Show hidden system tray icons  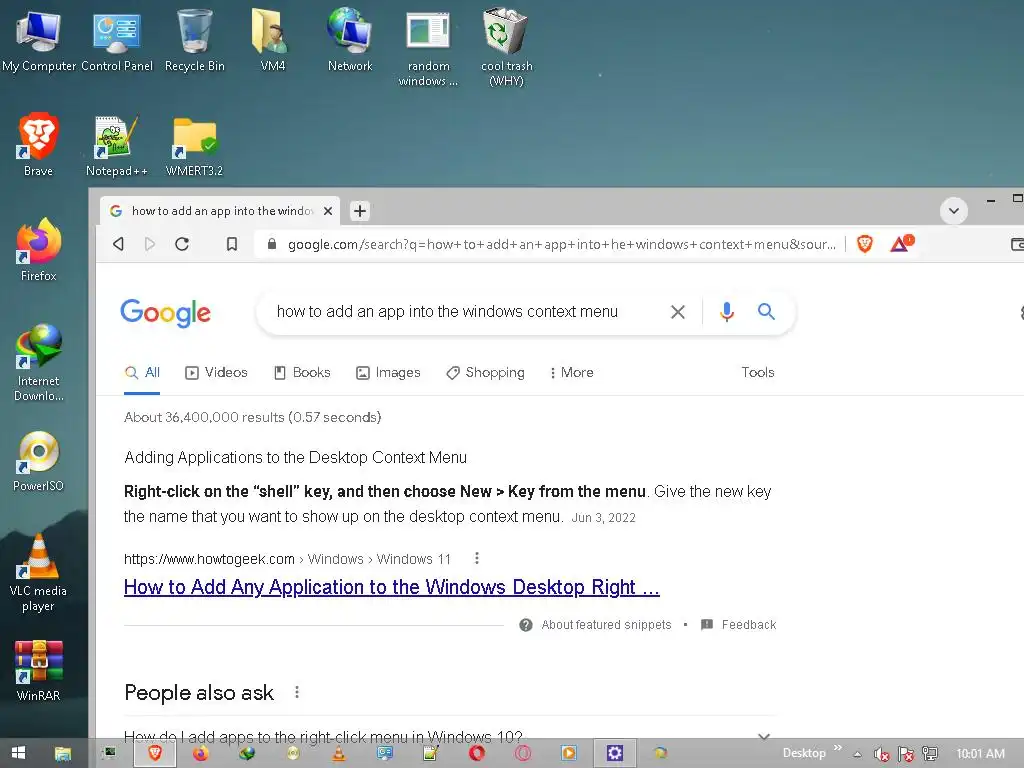(857, 754)
